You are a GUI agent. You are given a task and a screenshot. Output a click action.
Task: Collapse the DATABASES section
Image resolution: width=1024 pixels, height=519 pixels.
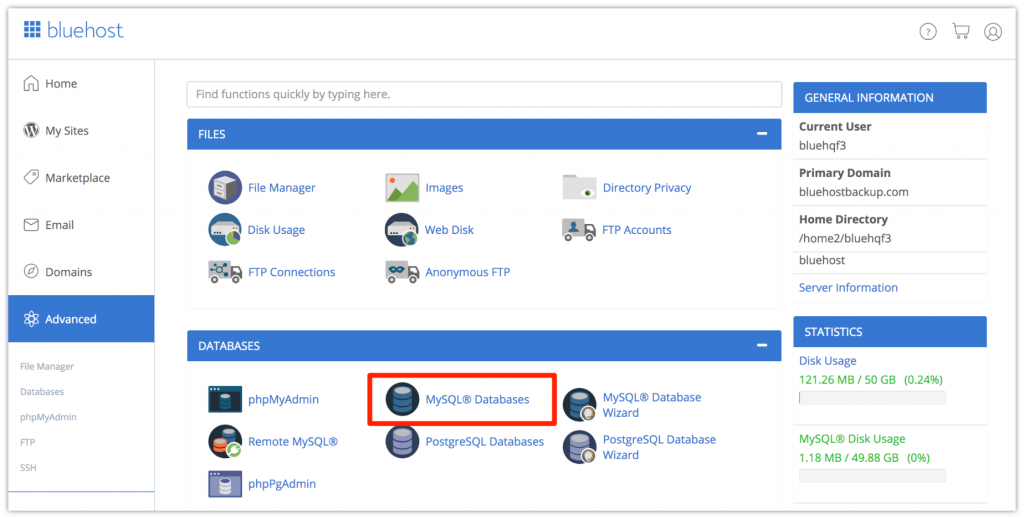(761, 345)
